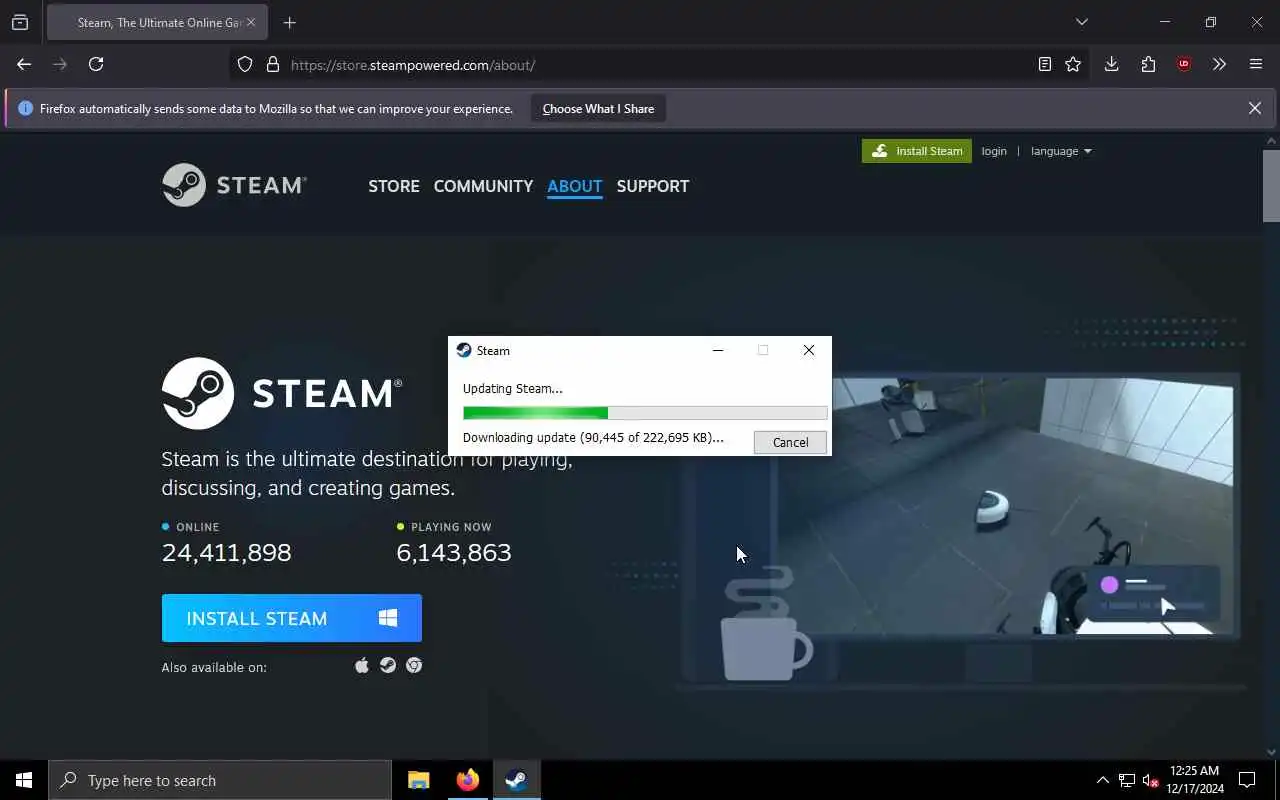
Task: Click the Steam logo in the page header
Action: pyautogui.click(x=234, y=185)
